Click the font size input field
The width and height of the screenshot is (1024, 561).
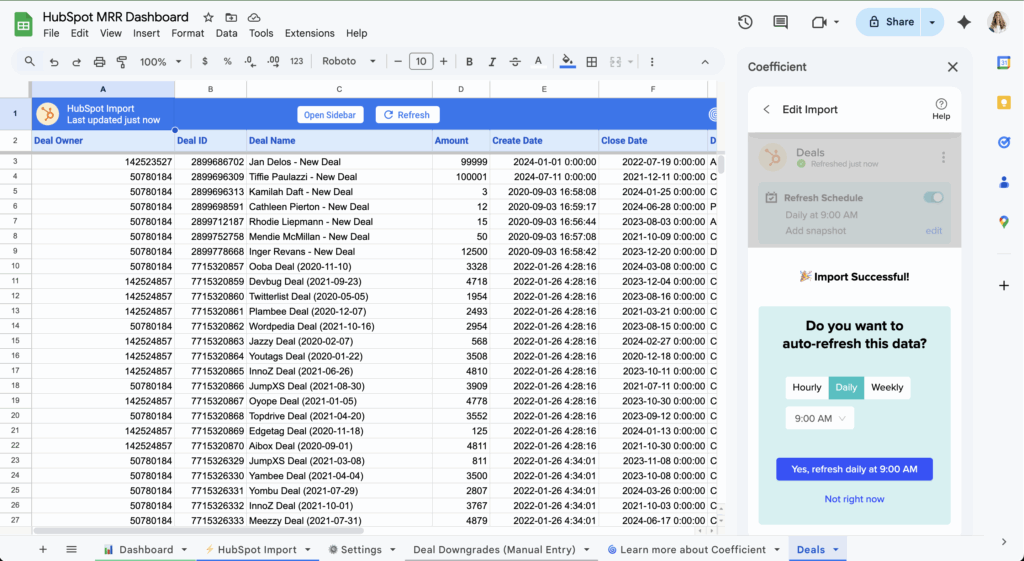click(421, 61)
